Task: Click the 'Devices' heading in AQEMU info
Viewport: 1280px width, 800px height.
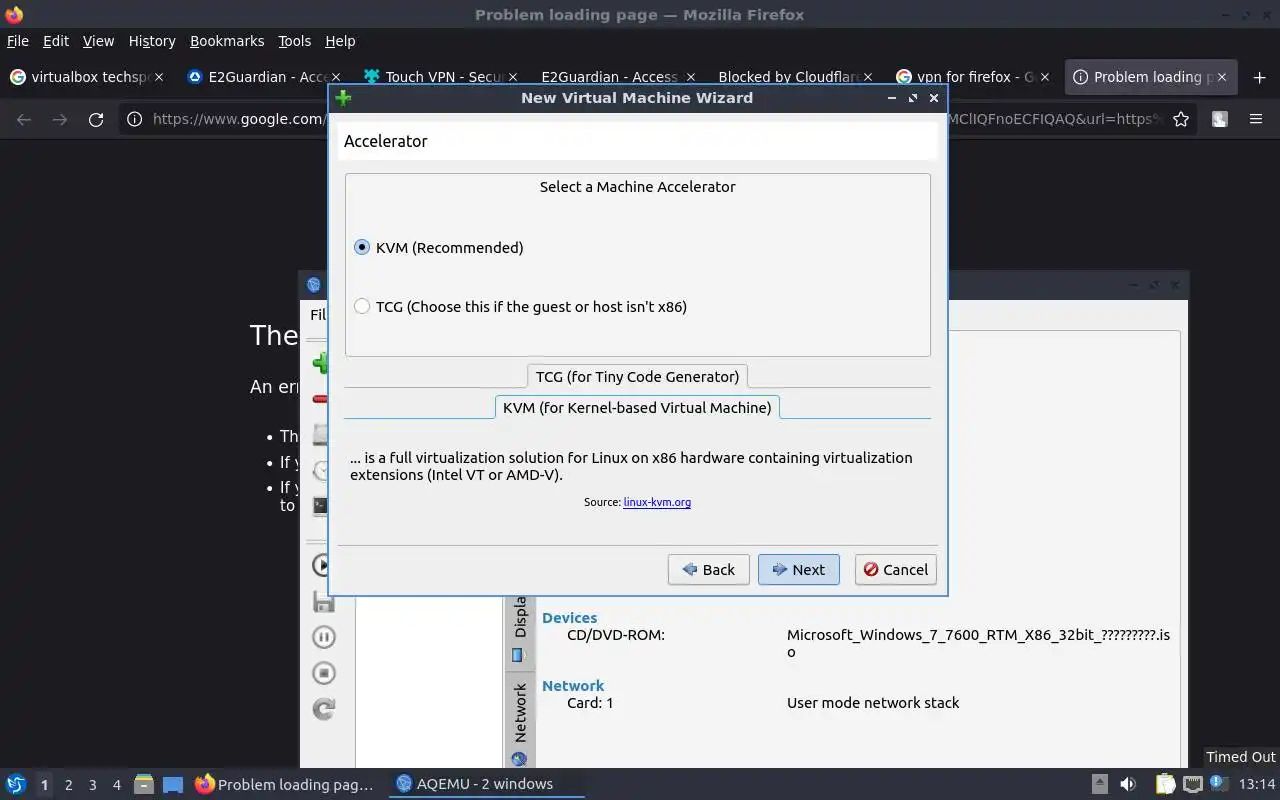Action: click(569, 618)
